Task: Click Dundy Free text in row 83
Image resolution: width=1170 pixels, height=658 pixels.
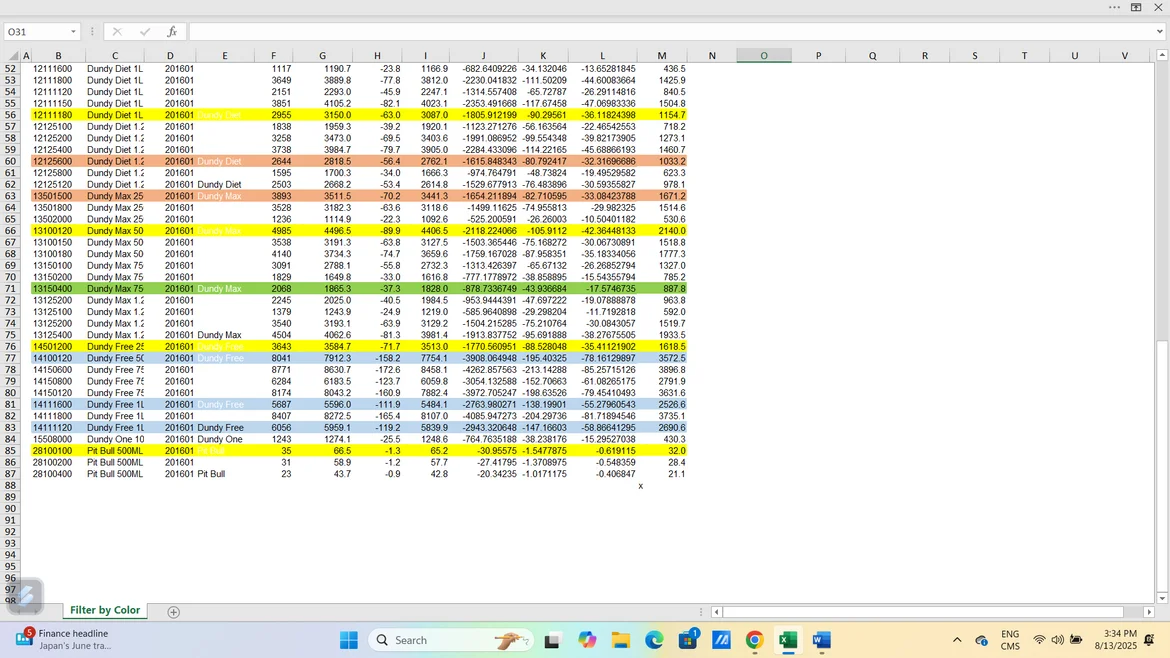Action: coord(220,427)
